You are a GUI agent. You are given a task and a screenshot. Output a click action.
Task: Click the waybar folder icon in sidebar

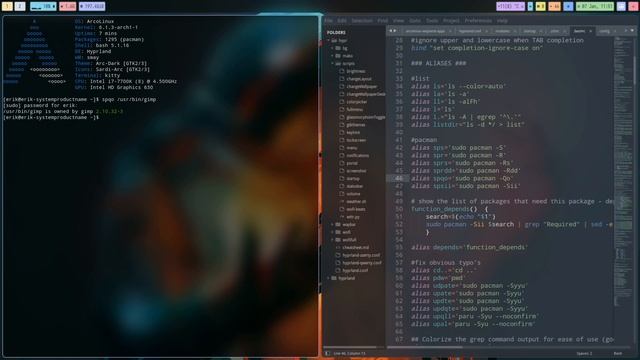[x=338, y=224]
